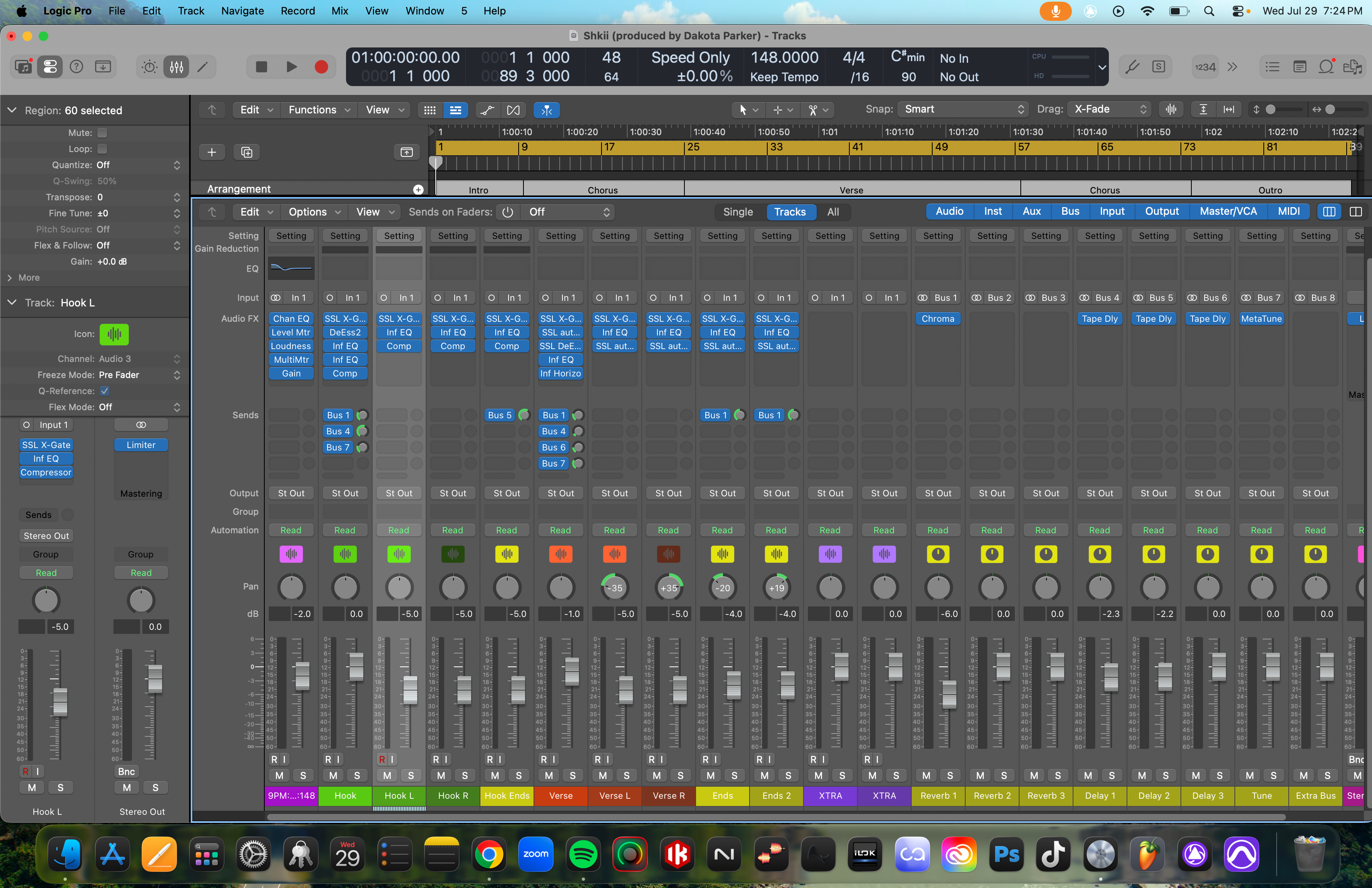Click the Hook L track icon in inspector
This screenshot has width=1372, height=888.
[x=114, y=334]
